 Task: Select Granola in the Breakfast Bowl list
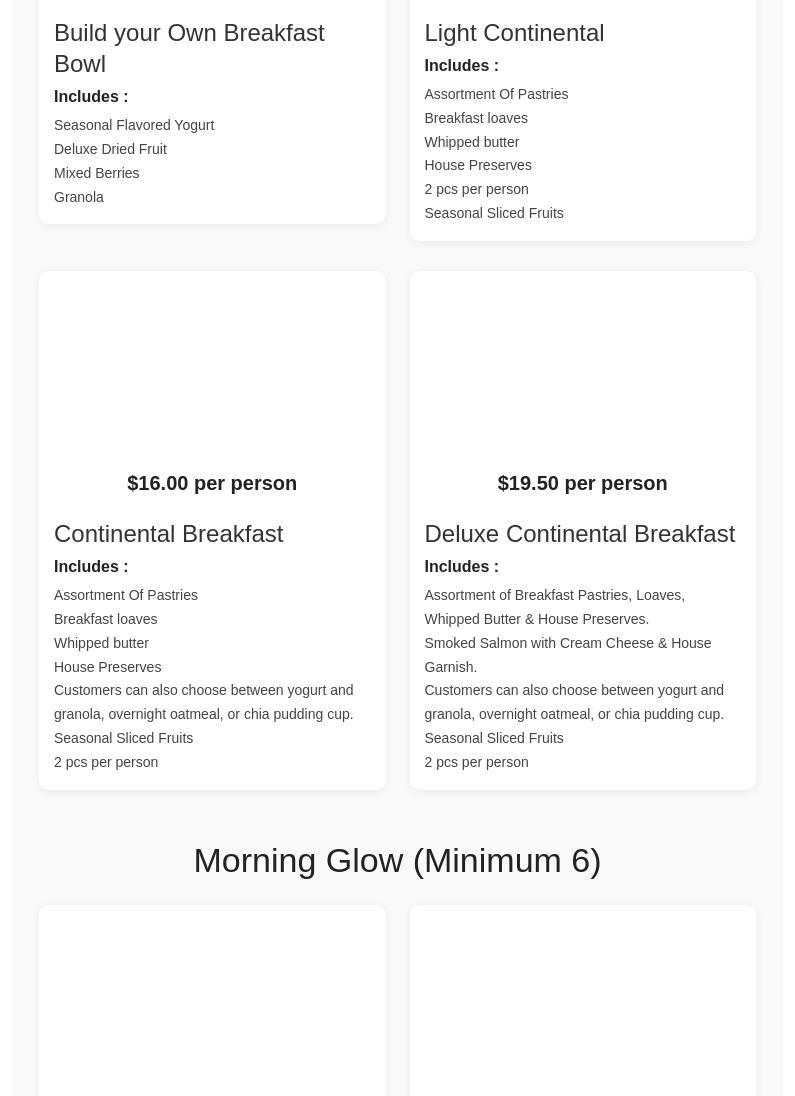coord(79,197)
